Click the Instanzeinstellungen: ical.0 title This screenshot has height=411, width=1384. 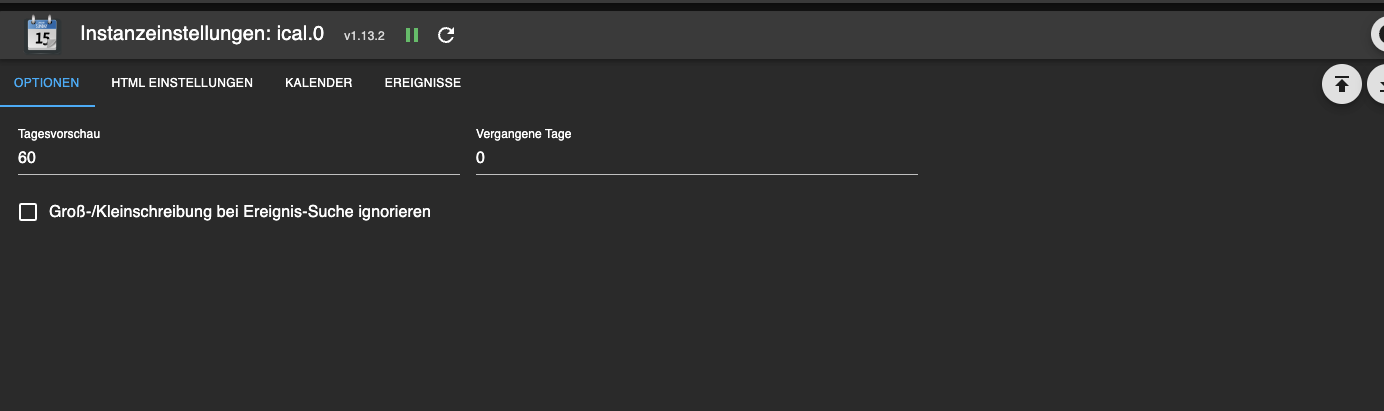pos(202,33)
